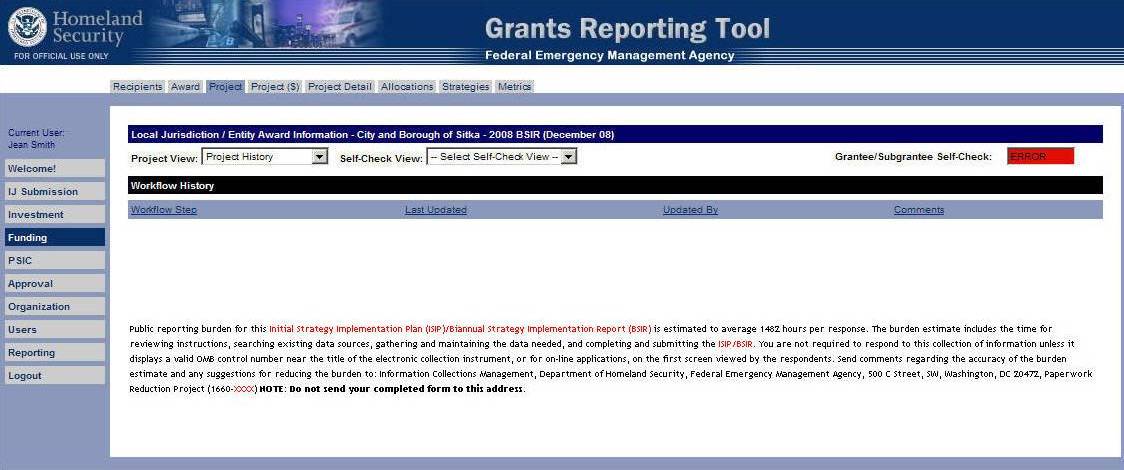Go to Approval in the sidebar
1124x470 pixels.
point(54,283)
